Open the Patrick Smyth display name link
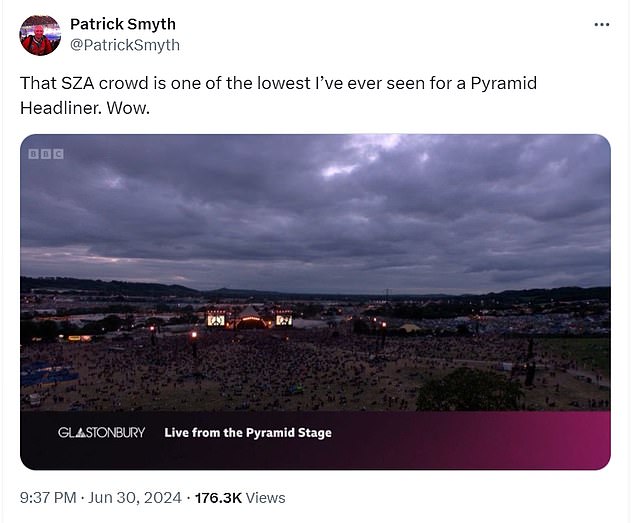The width and height of the screenshot is (634, 523). click(x=123, y=24)
